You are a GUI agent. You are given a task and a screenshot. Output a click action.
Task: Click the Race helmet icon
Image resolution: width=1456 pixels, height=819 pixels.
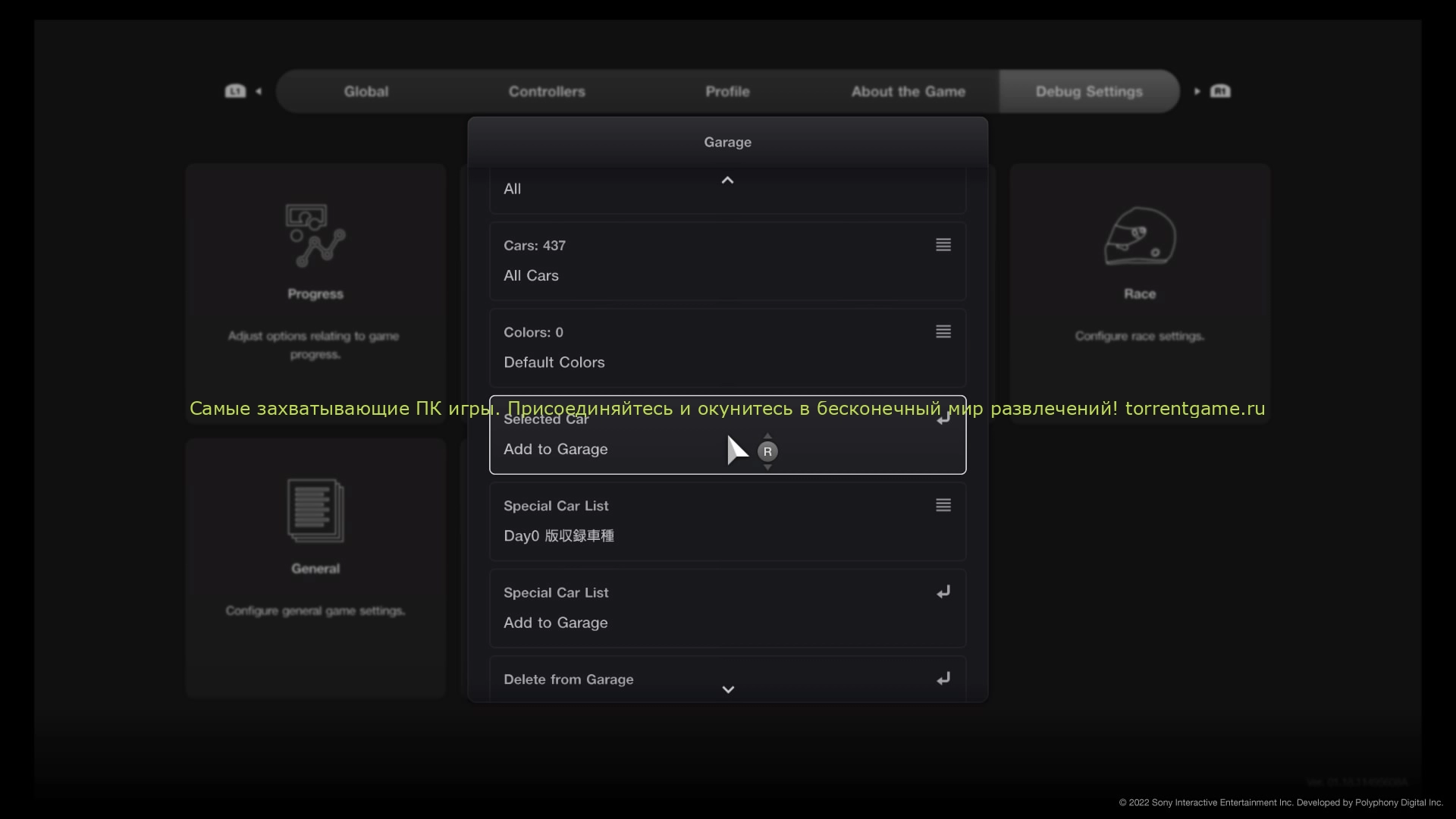pos(1139,237)
